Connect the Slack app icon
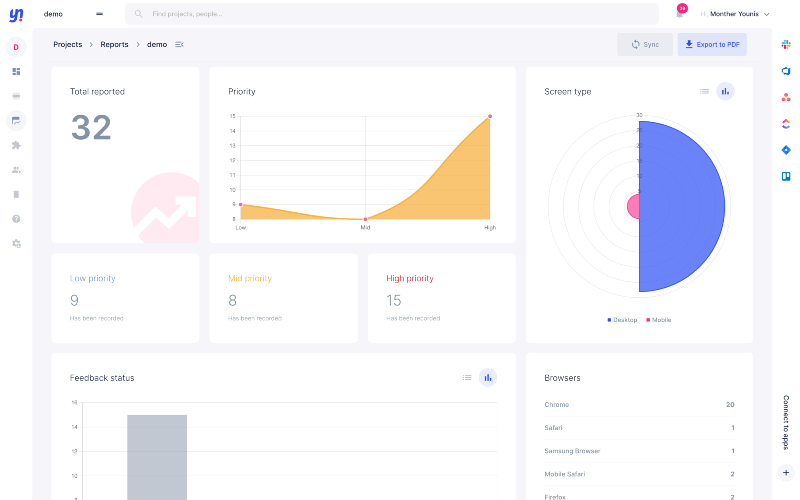The width and height of the screenshot is (800, 500). point(786,44)
